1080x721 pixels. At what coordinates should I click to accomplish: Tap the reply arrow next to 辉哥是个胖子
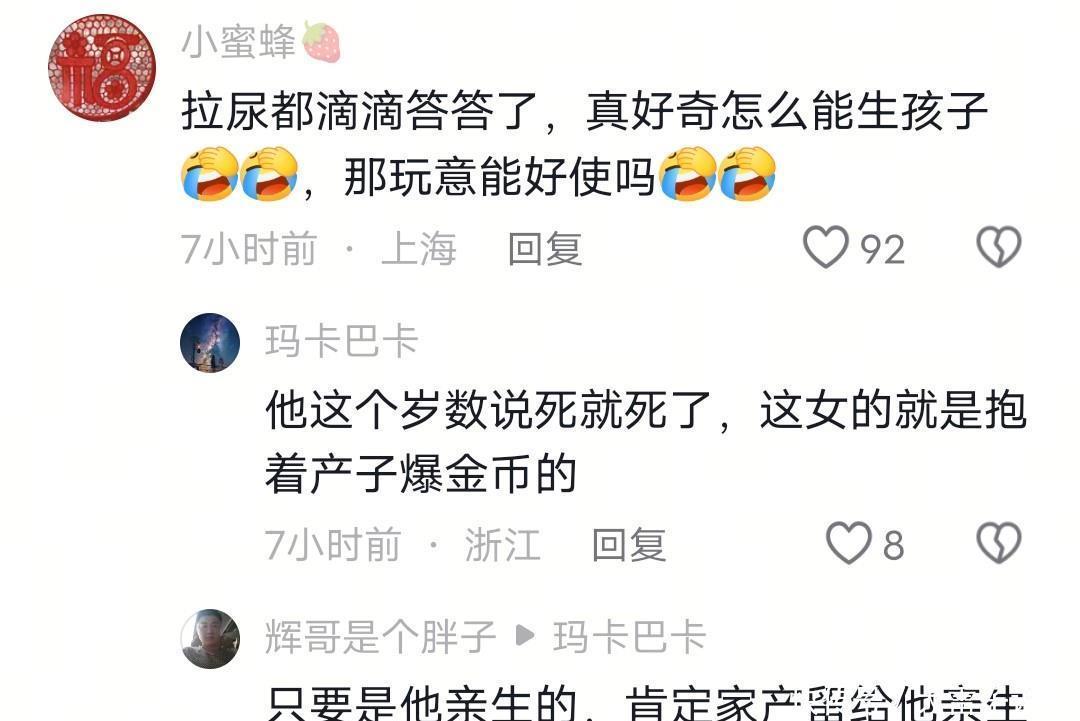tap(525, 636)
